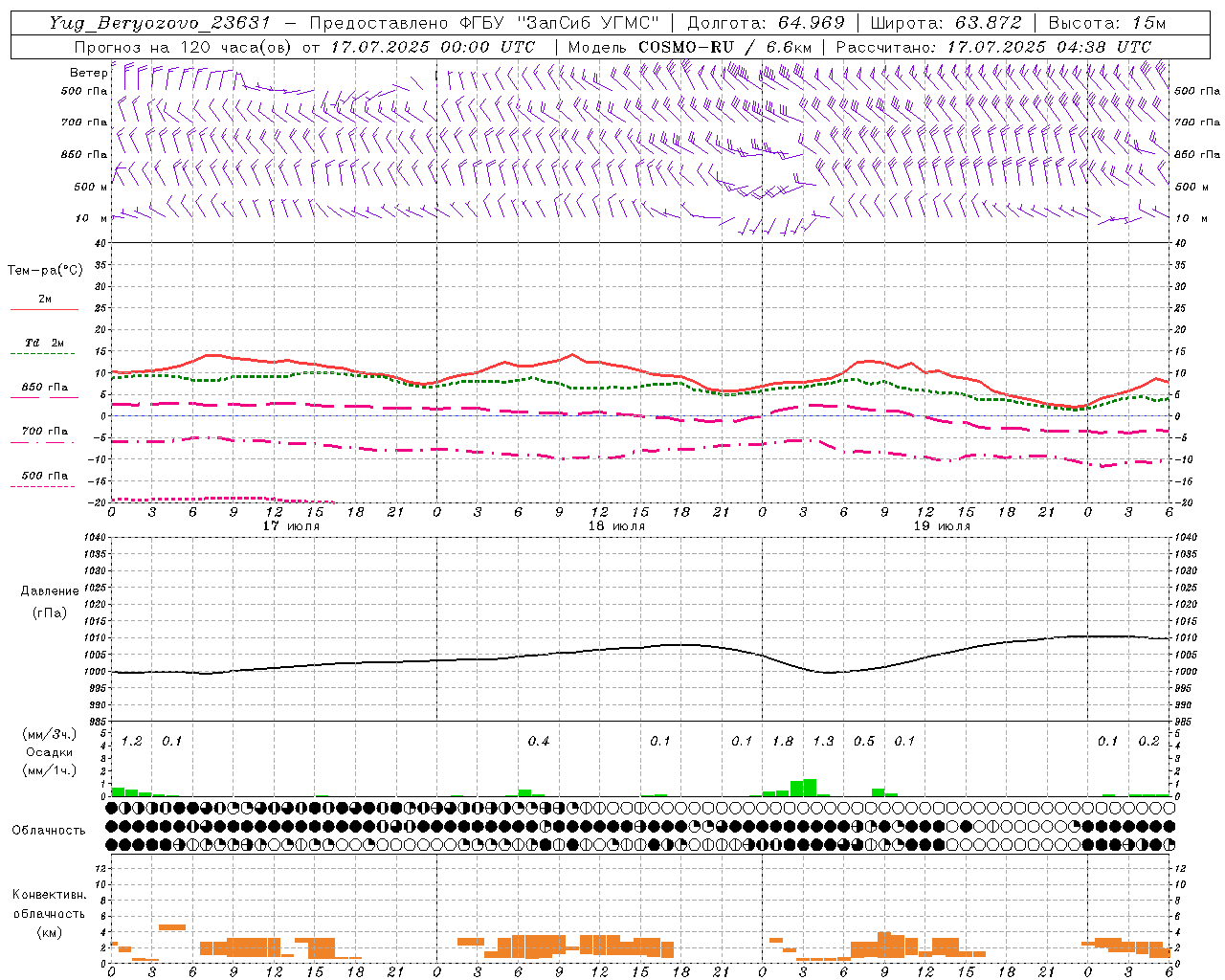This screenshot has width=1225, height=980.
Task: Click the 'Широта: 63.872' header value
Action: point(946,23)
